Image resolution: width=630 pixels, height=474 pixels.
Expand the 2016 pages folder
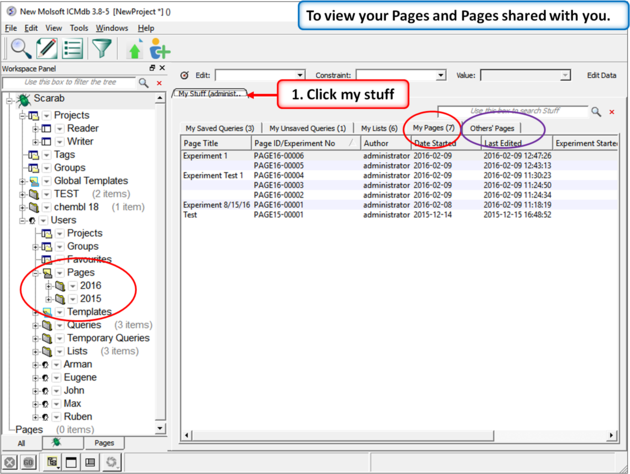point(49,286)
